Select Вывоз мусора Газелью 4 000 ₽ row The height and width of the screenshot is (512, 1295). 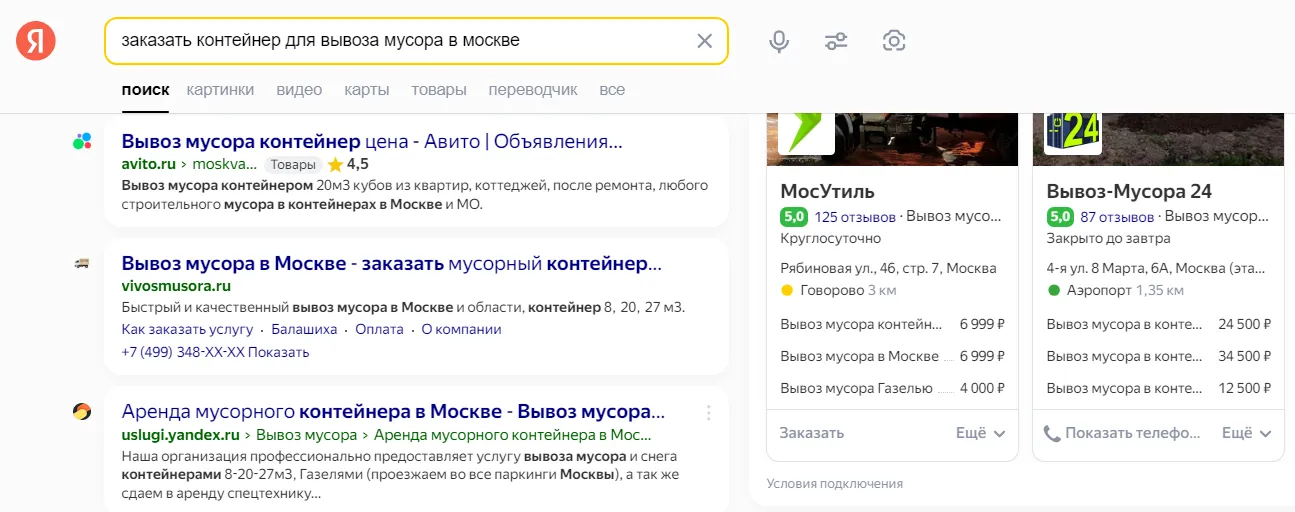(892, 388)
